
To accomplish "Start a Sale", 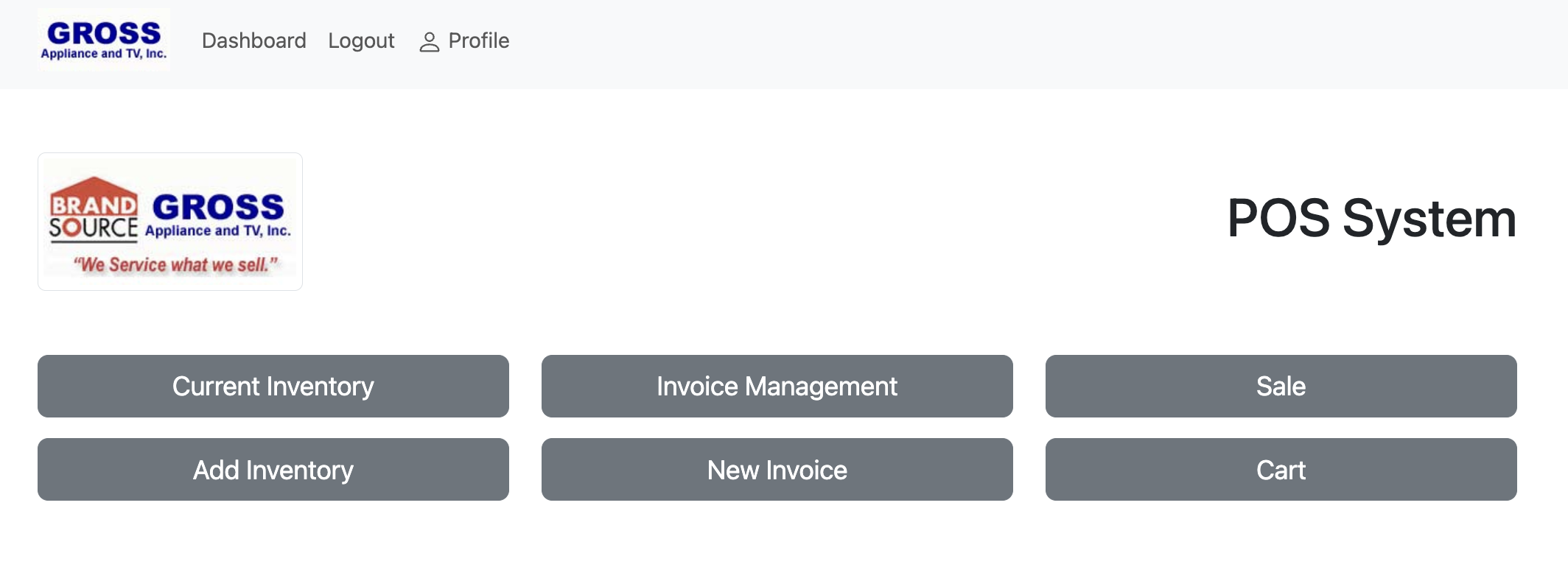I will point(1281,387).
